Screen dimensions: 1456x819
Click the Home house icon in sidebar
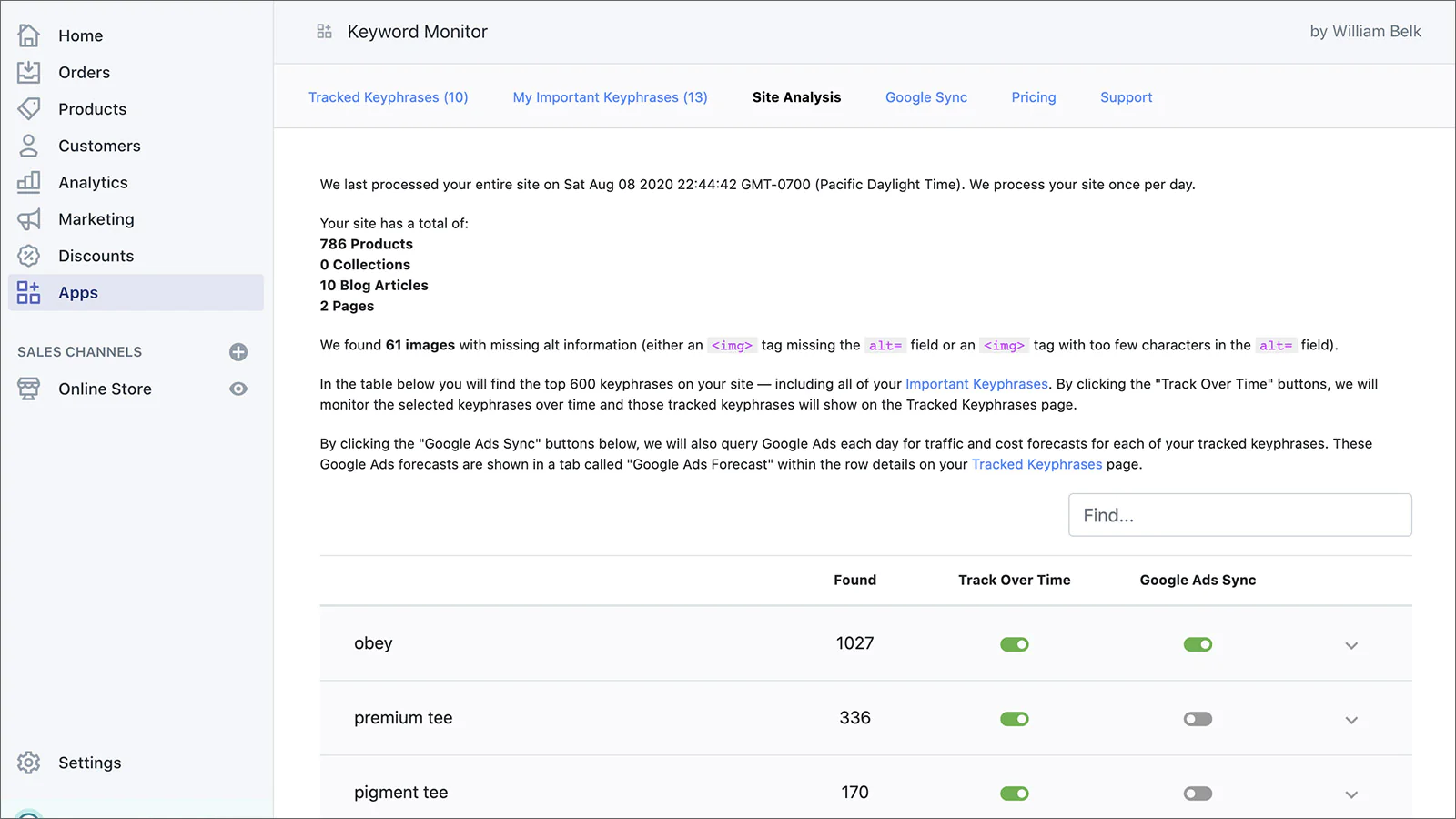(x=29, y=35)
